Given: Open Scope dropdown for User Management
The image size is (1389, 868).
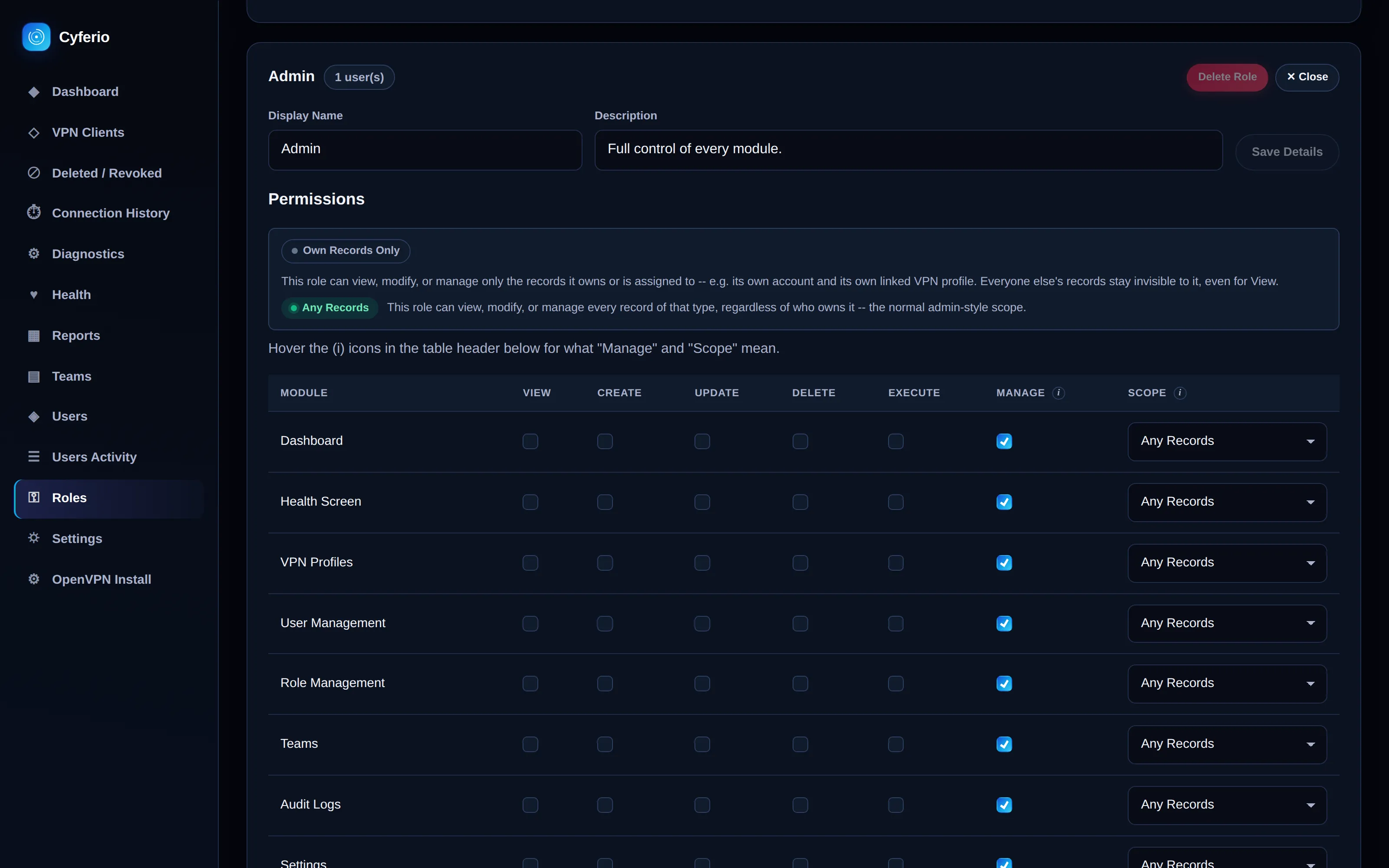Looking at the screenshot, I should [x=1227, y=624].
